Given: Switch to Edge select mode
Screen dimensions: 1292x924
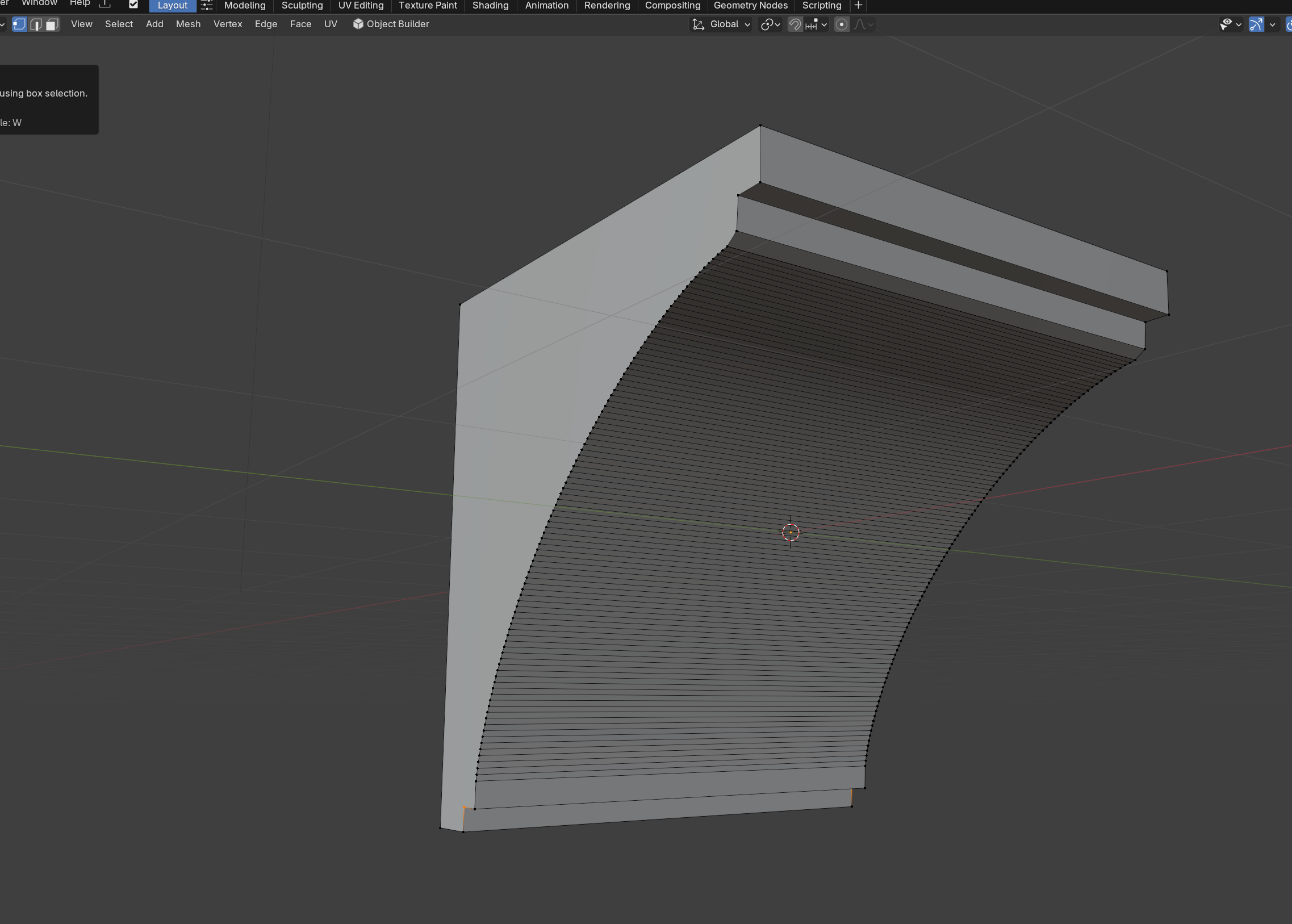Looking at the screenshot, I should click(35, 24).
